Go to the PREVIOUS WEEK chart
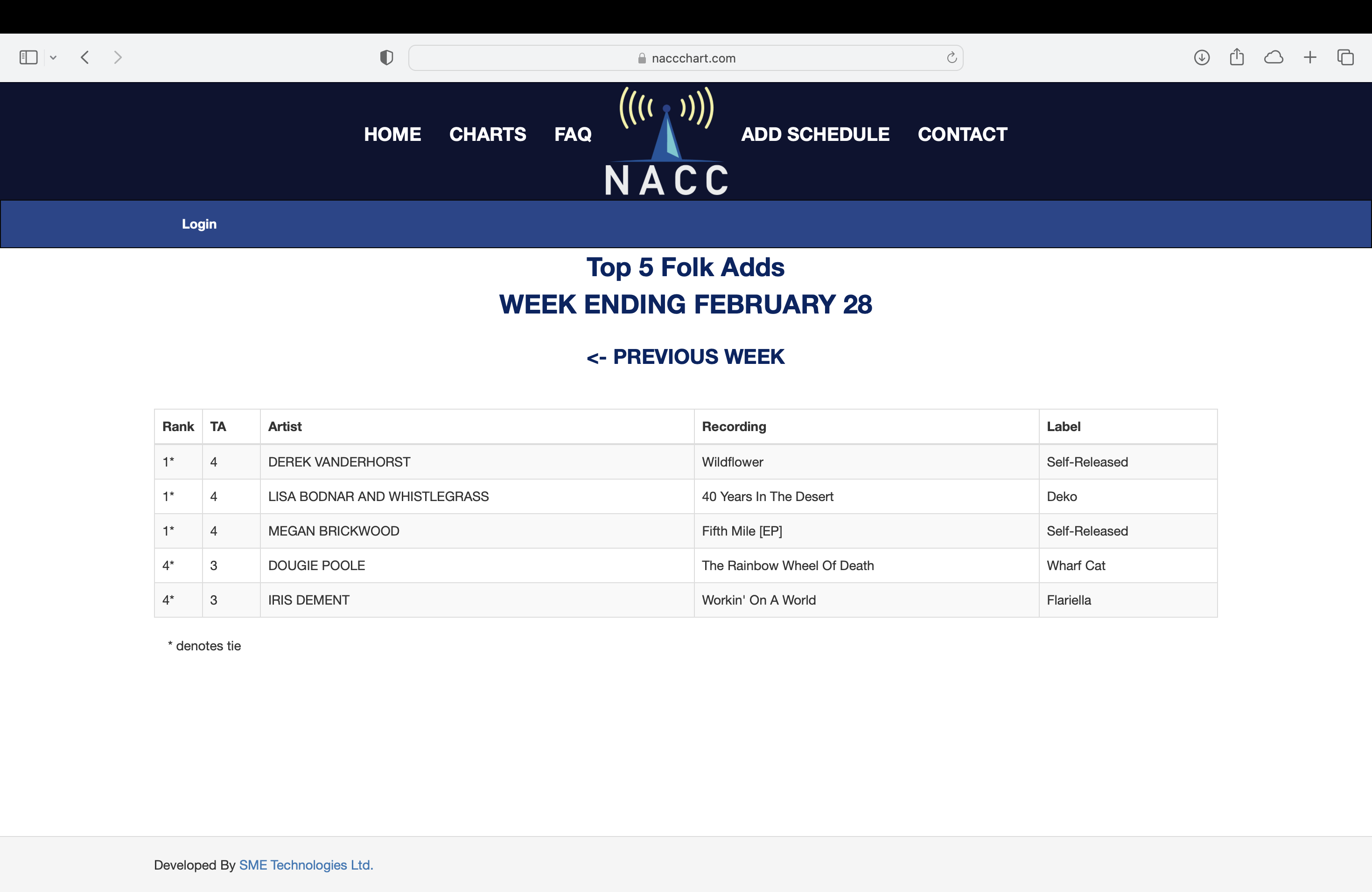The image size is (1372, 892). [686, 357]
